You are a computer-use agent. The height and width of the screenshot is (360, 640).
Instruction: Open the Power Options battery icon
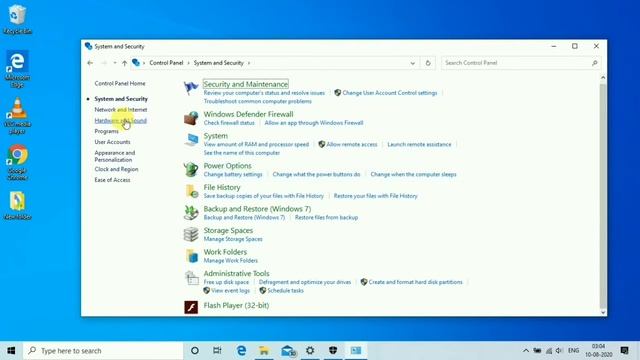pyautogui.click(x=191, y=169)
